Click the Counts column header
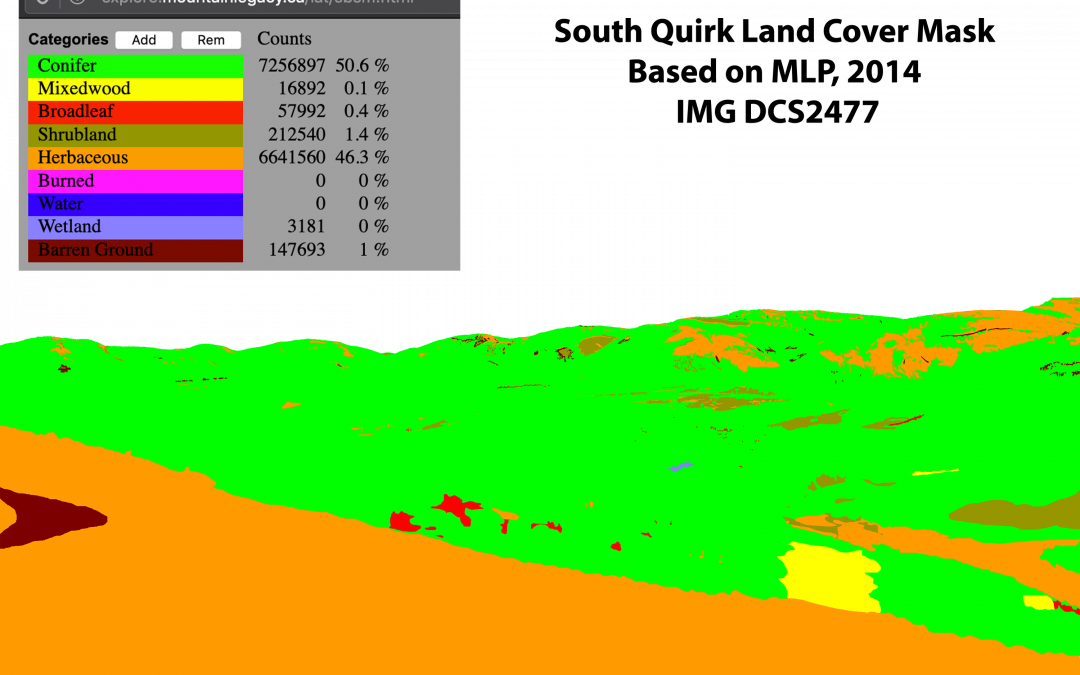The width and height of the screenshot is (1080, 675). pos(284,39)
